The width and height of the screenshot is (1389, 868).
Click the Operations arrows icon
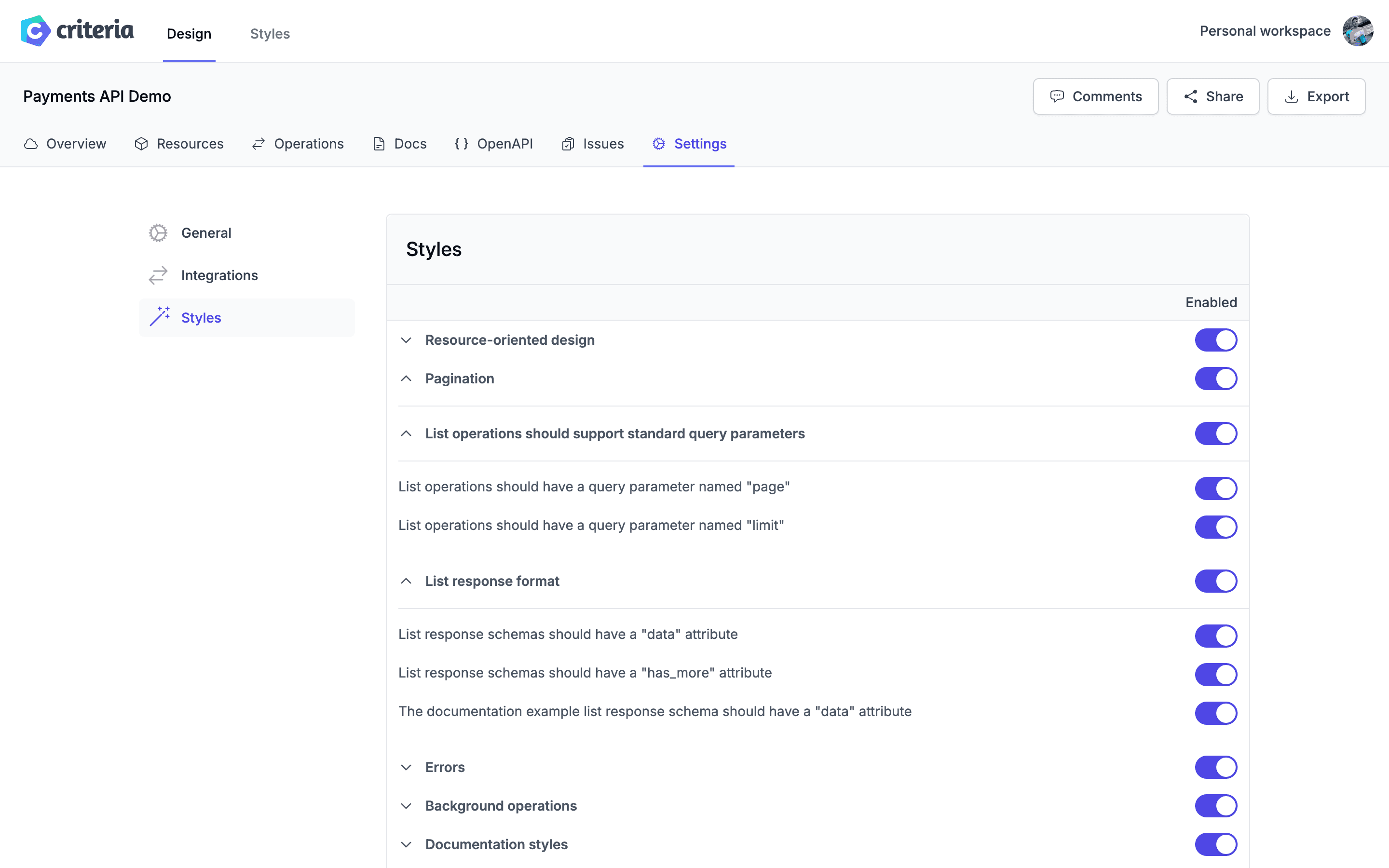(258, 144)
